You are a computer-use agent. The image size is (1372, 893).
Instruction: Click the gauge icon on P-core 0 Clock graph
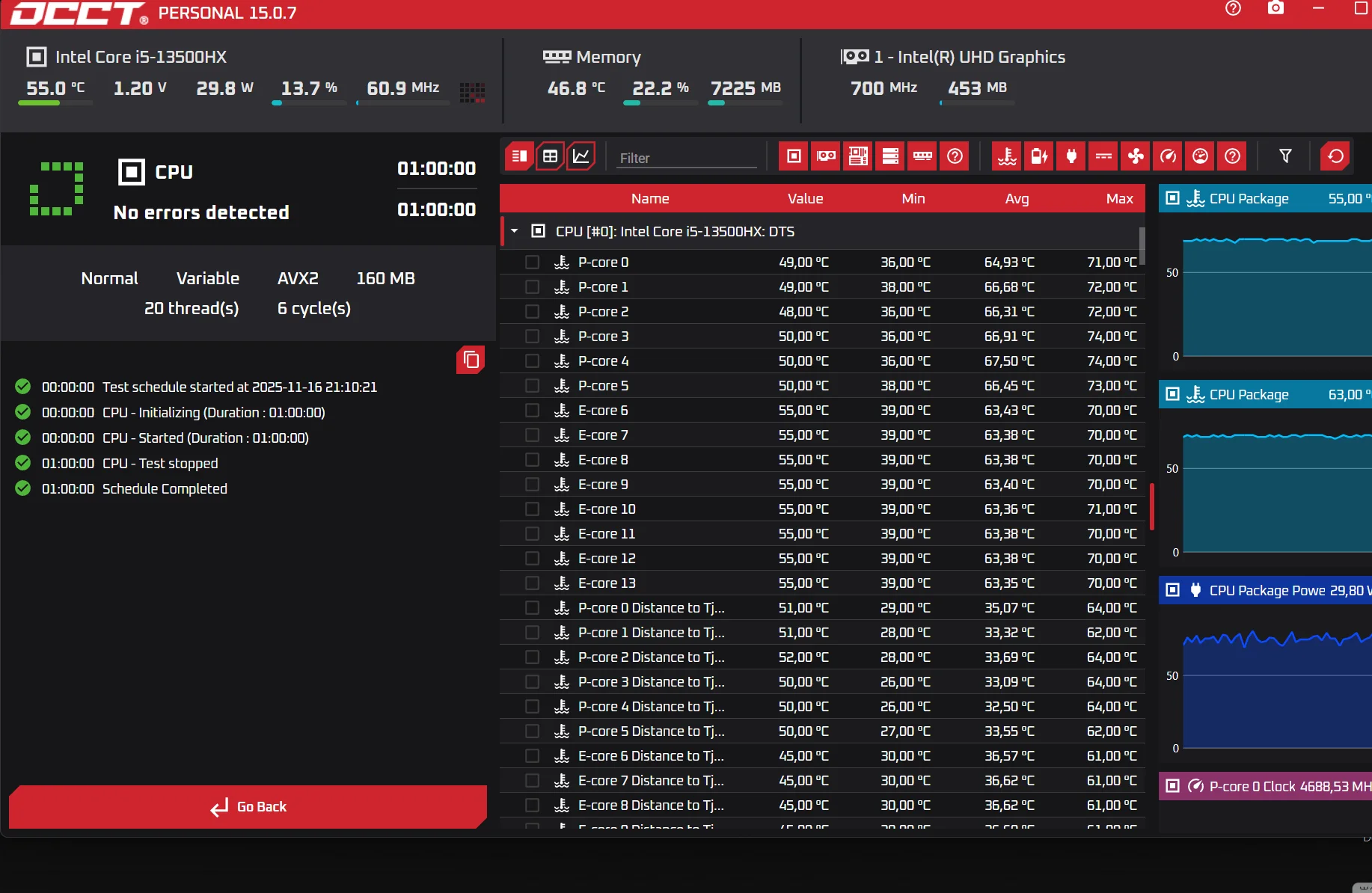(x=1195, y=786)
